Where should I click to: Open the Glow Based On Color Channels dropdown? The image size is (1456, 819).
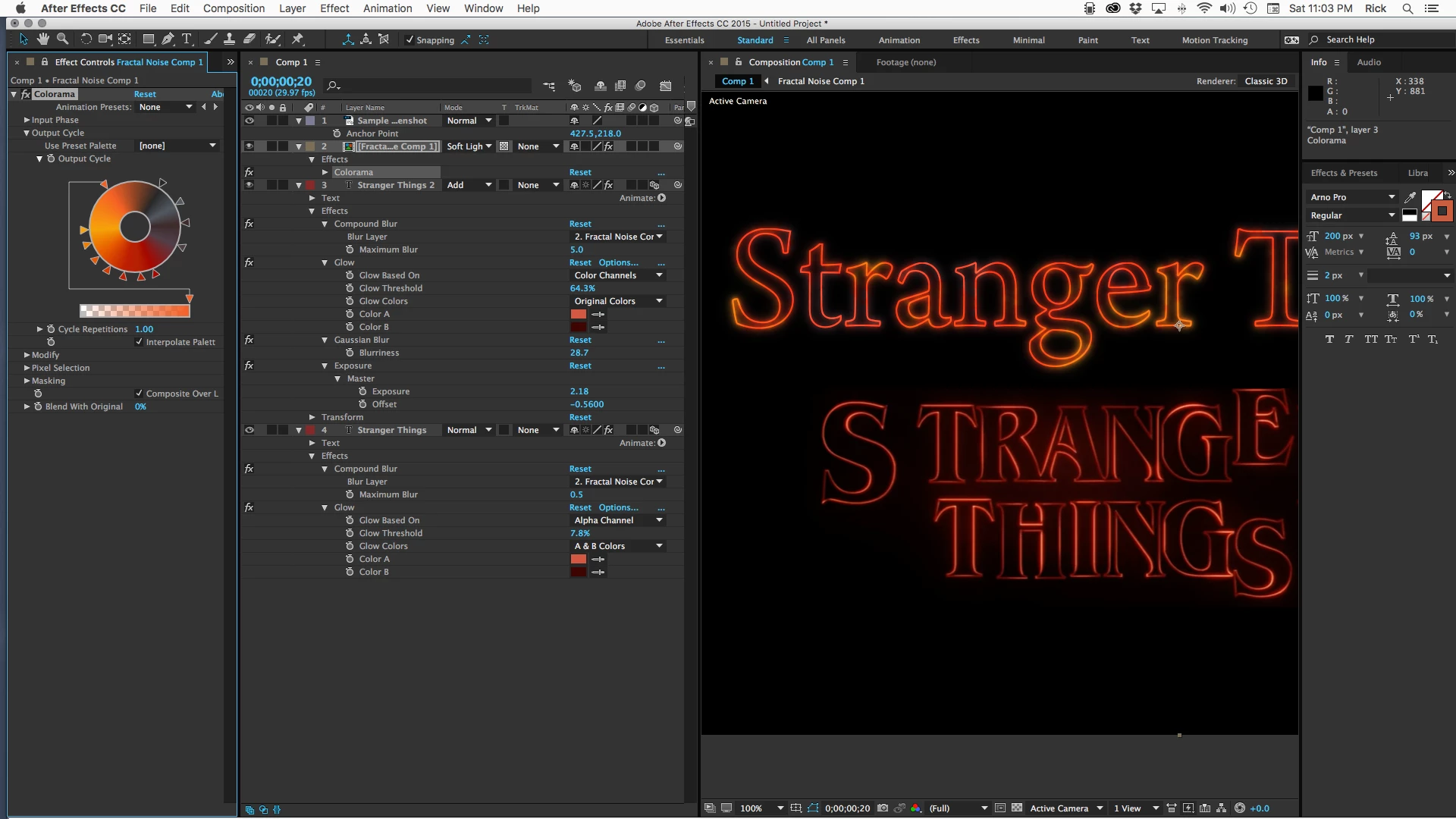[x=617, y=275]
